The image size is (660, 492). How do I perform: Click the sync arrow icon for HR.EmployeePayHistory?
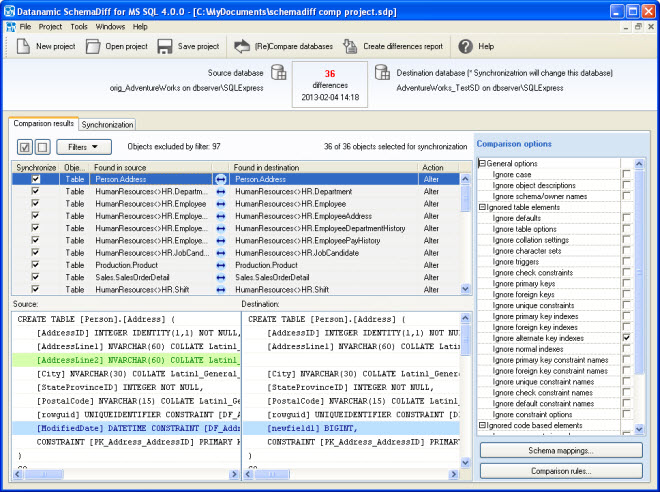[x=221, y=241]
